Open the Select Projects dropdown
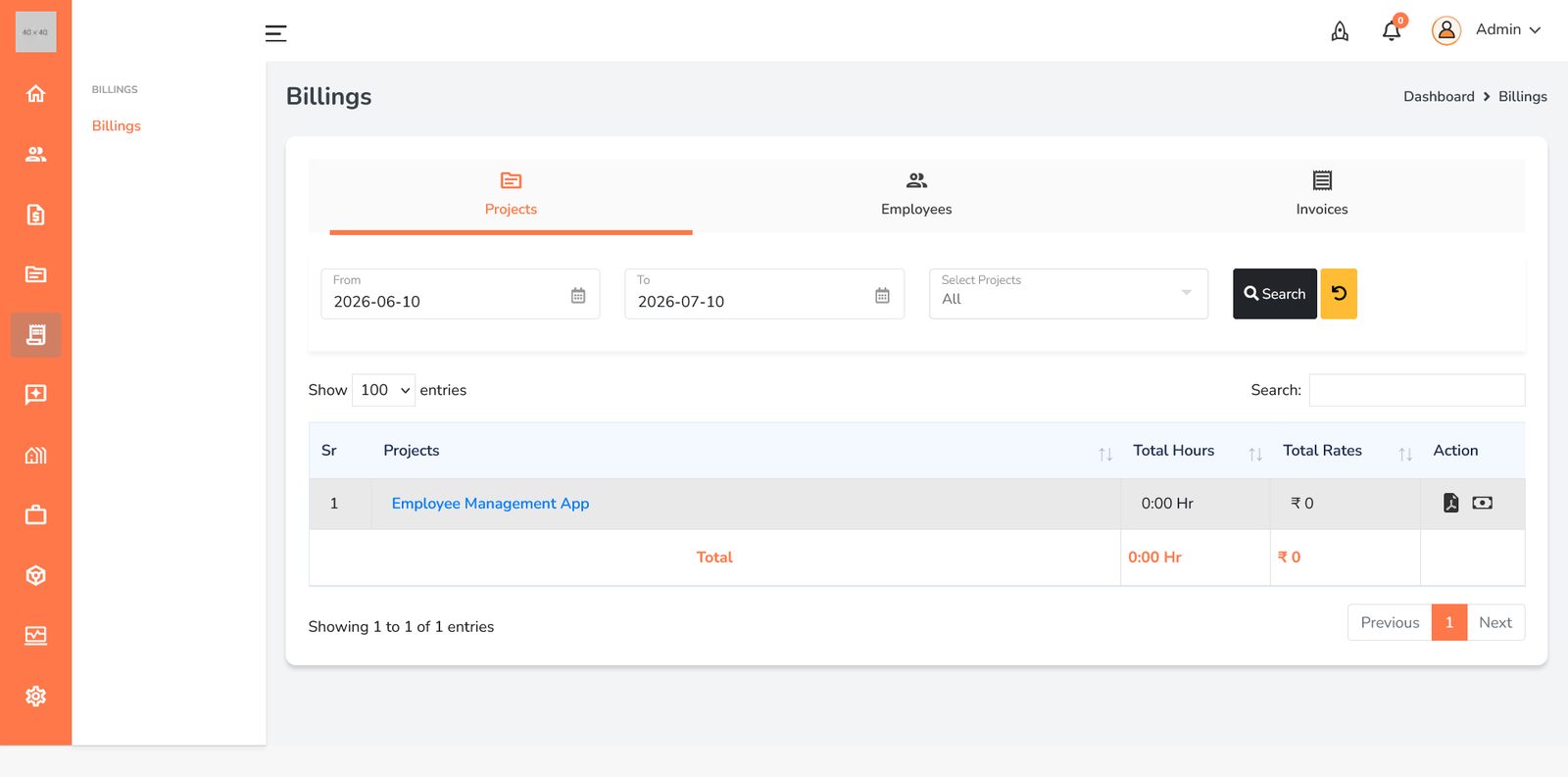 click(x=1068, y=294)
